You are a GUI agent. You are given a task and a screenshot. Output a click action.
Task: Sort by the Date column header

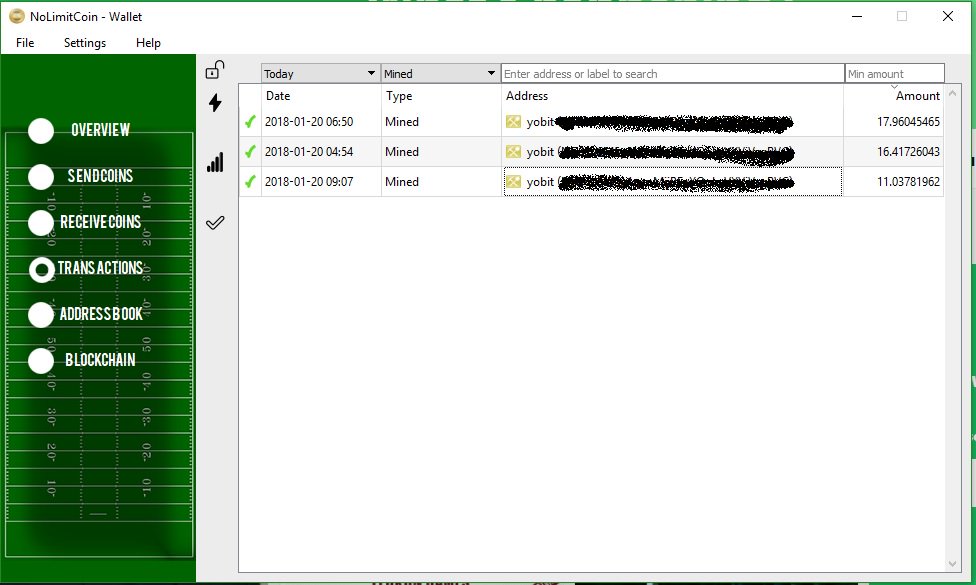321,96
